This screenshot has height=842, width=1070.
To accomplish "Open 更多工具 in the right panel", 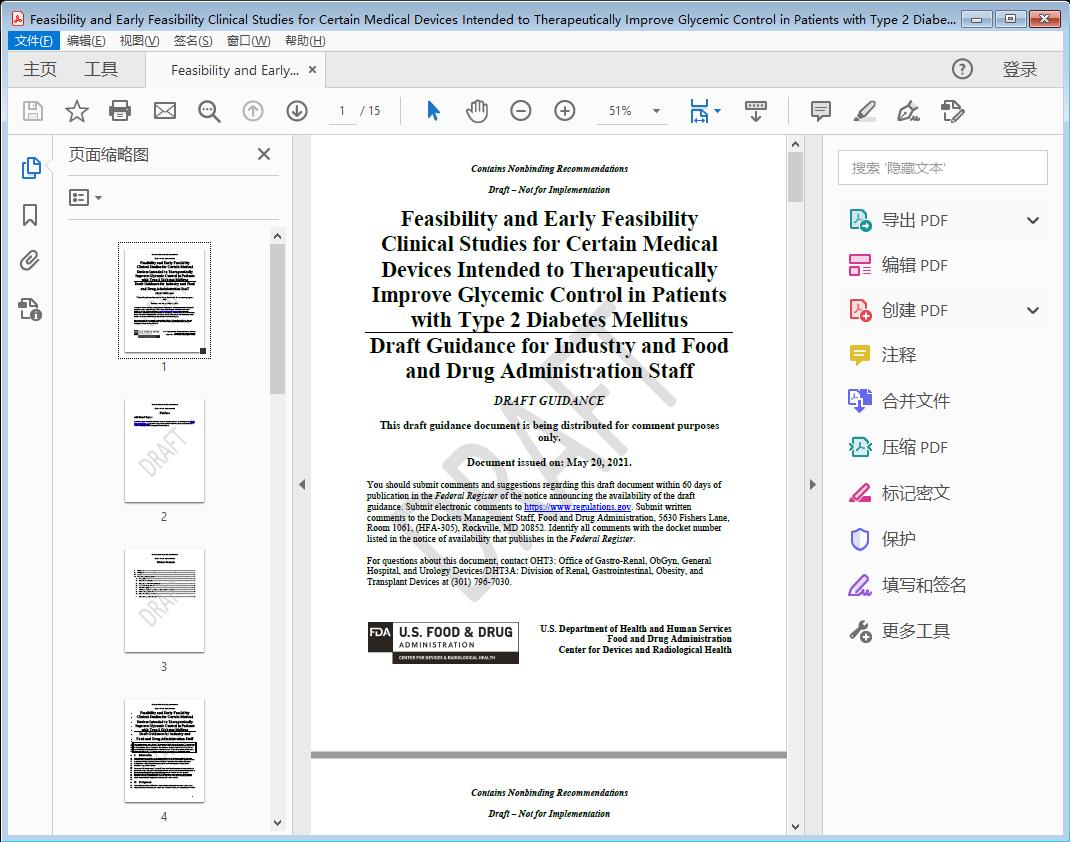I will [916, 631].
